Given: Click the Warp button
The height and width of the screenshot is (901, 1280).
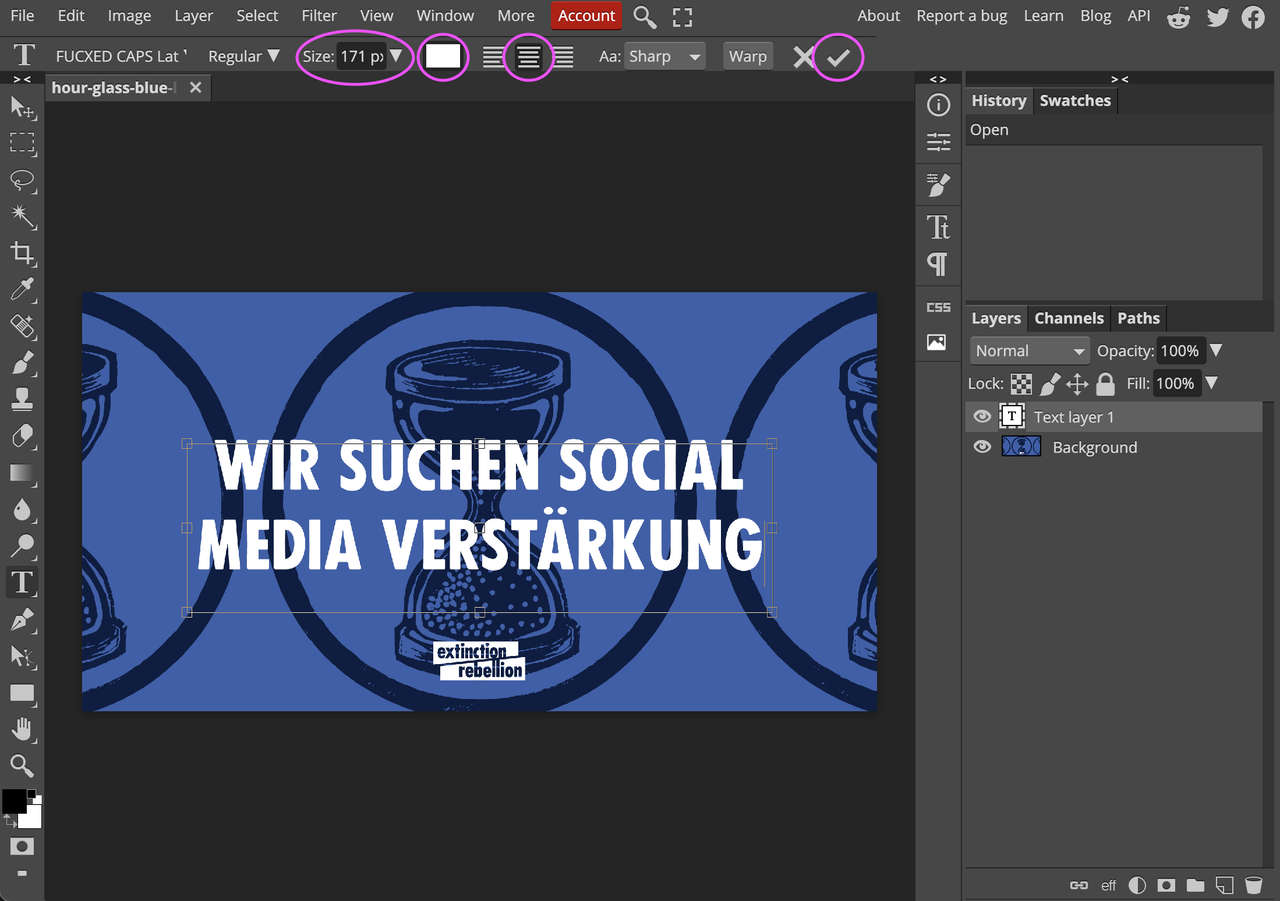Looking at the screenshot, I should click(747, 57).
